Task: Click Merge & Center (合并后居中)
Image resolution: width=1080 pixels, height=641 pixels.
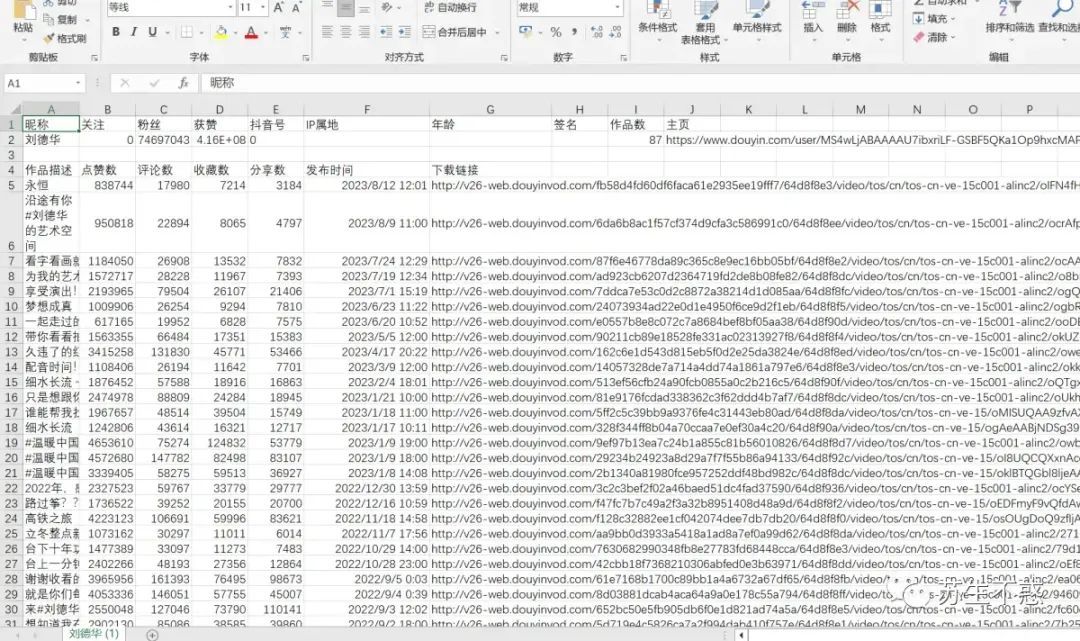Action: (x=455, y=32)
